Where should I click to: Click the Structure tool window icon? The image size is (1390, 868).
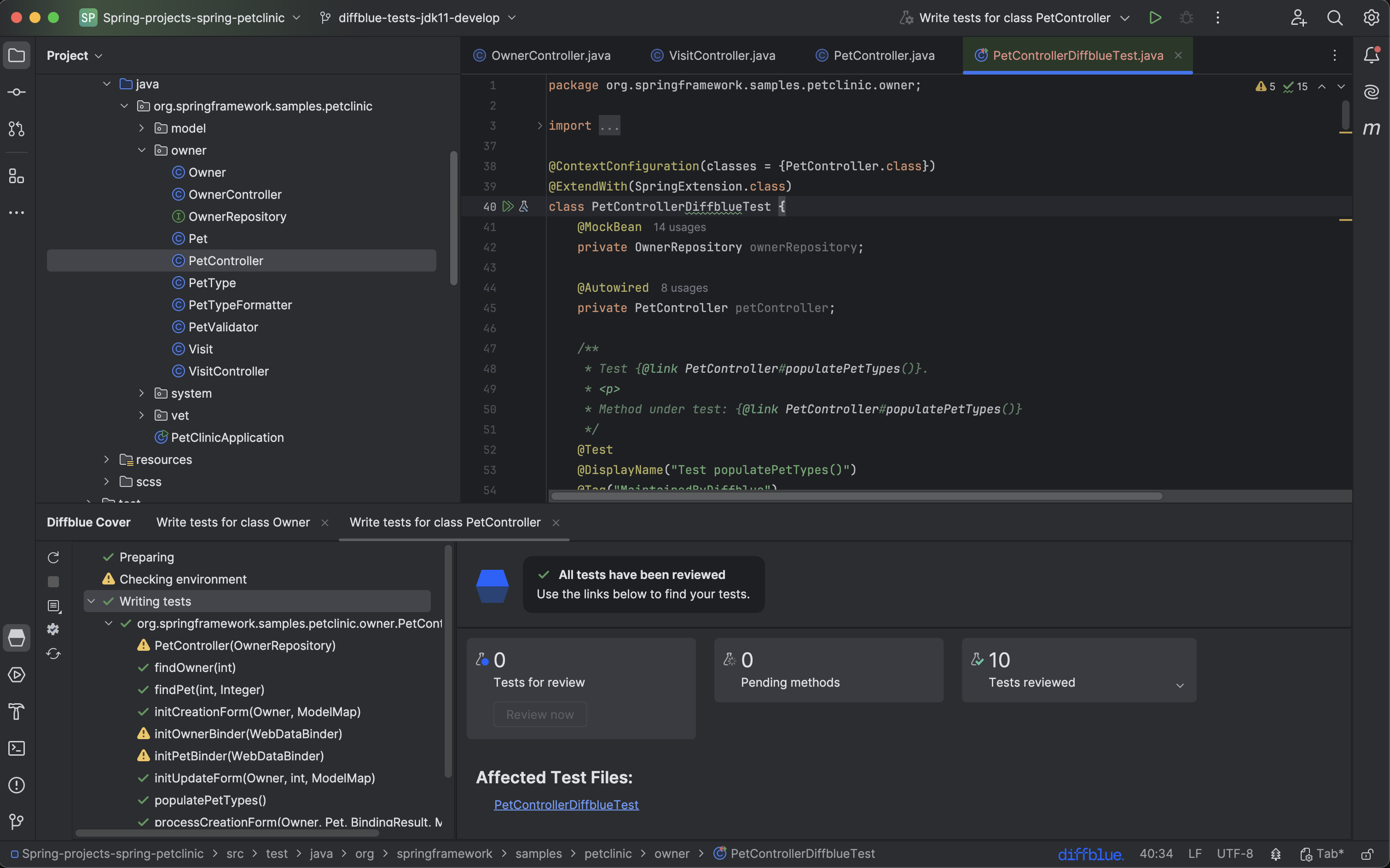(x=17, y=176)
